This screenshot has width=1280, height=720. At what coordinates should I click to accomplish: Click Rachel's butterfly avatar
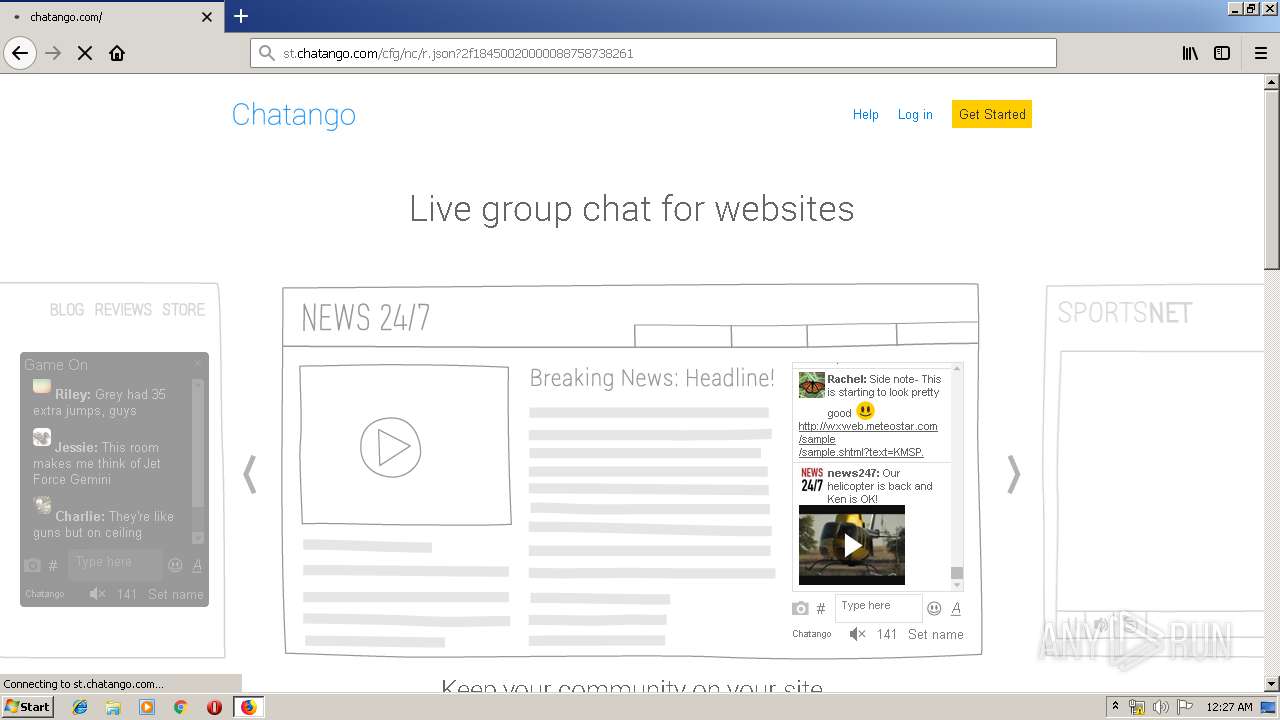(811, 385)
